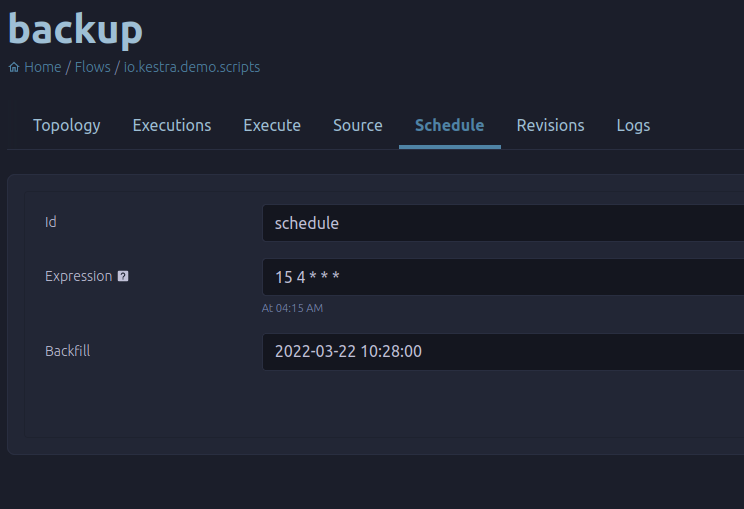
Task: Click the Backfill field label
Action: click(x=67, y=351)
